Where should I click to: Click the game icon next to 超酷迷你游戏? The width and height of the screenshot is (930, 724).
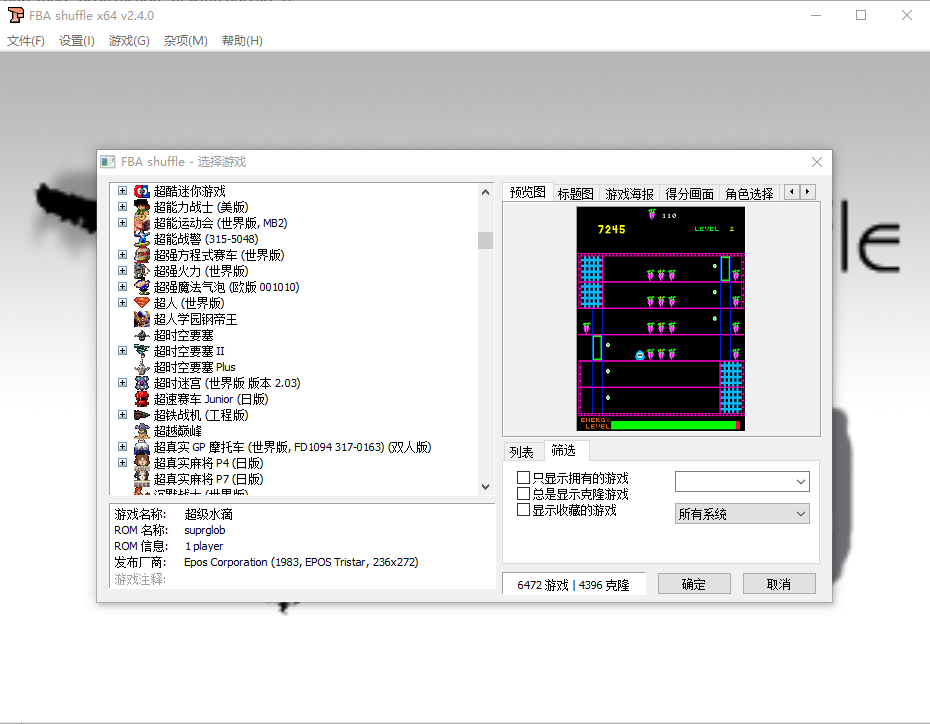coord(141,190)
